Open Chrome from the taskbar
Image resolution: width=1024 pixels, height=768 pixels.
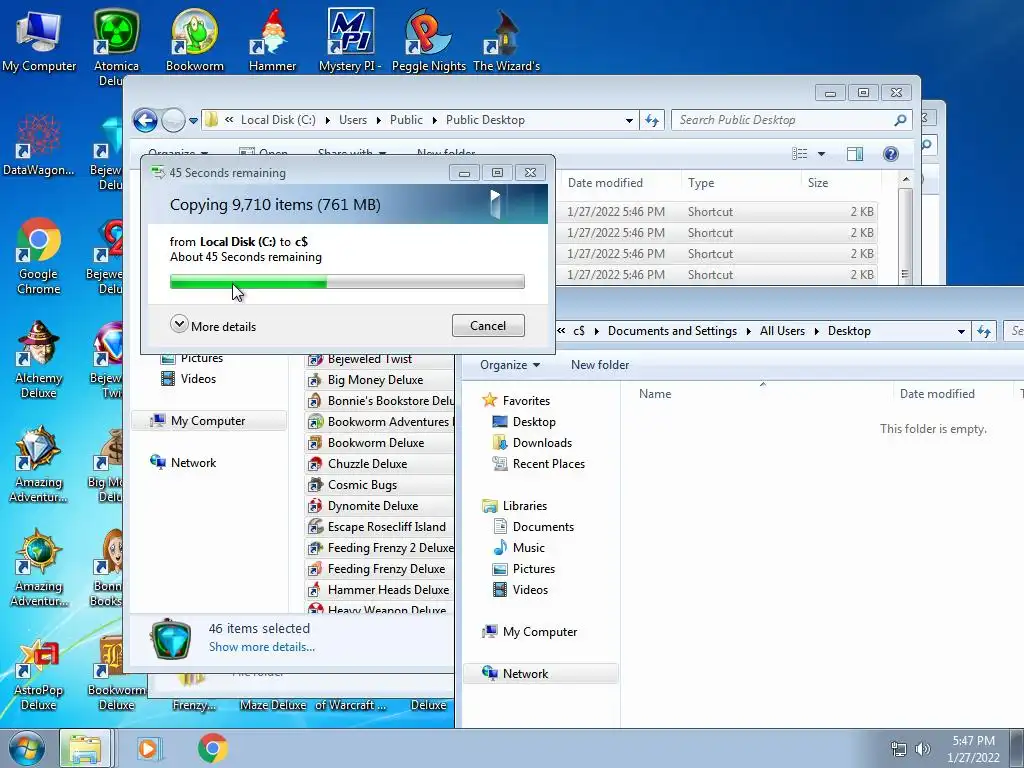pos(212,749)
